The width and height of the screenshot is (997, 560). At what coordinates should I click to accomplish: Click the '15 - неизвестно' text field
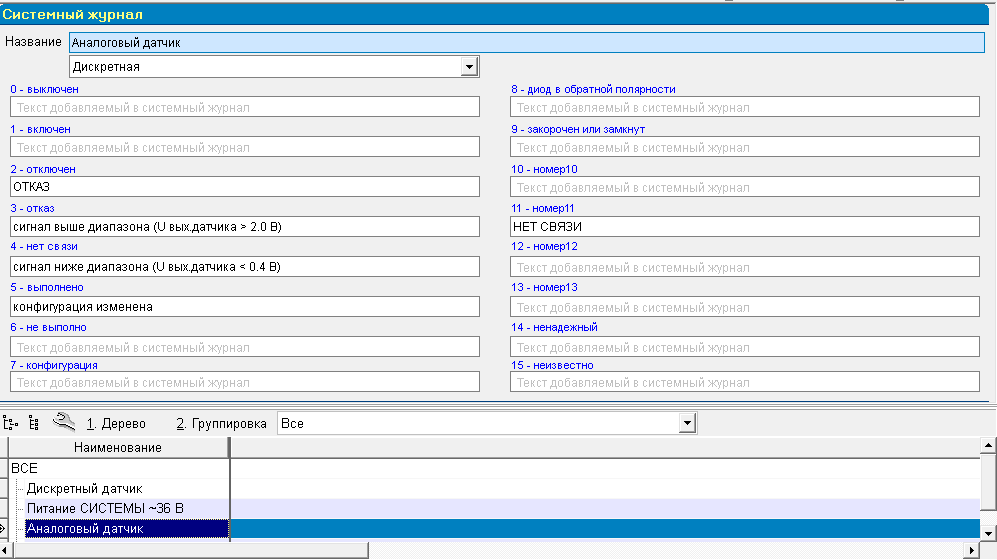tap(744, 382)
